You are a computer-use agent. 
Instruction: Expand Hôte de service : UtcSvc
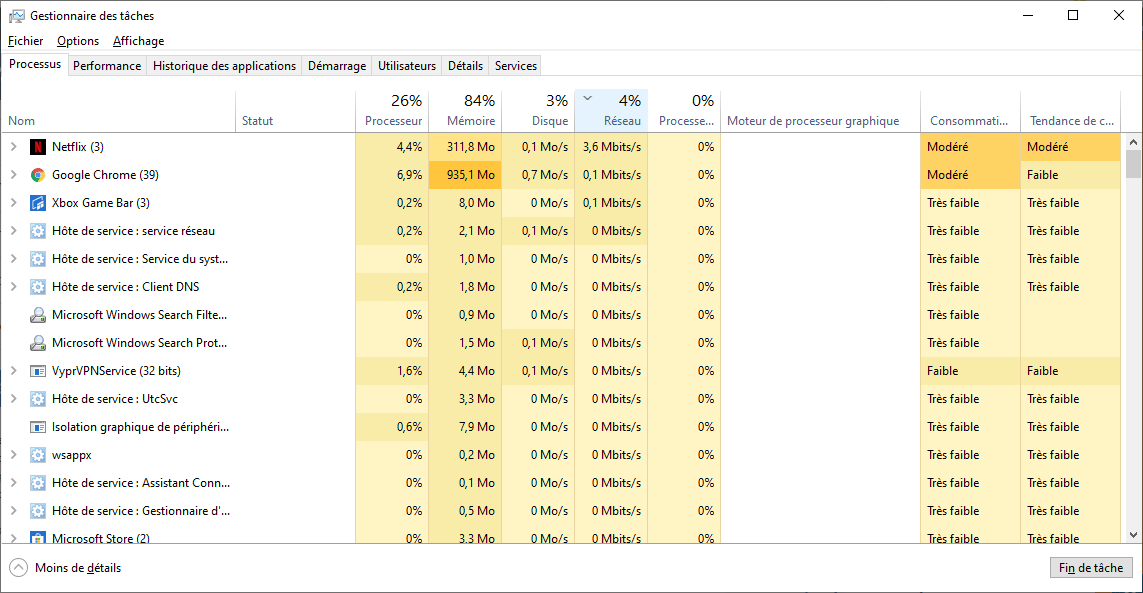tap(14, 399)
